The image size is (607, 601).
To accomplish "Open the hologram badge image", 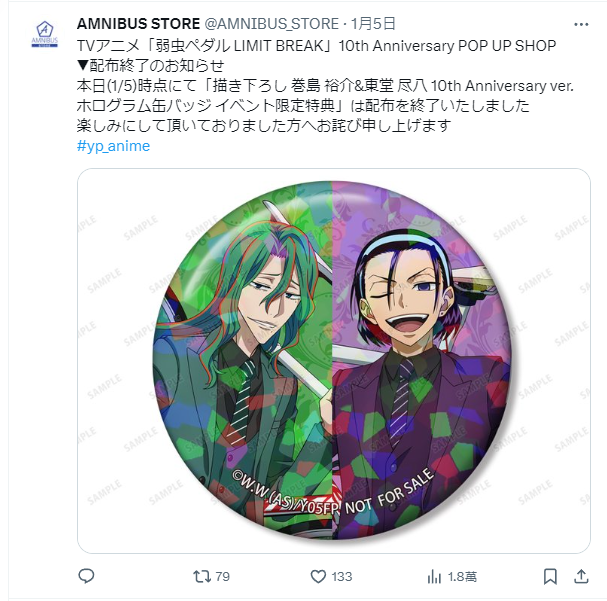I will pyautogui.click(x=334, y=361).
